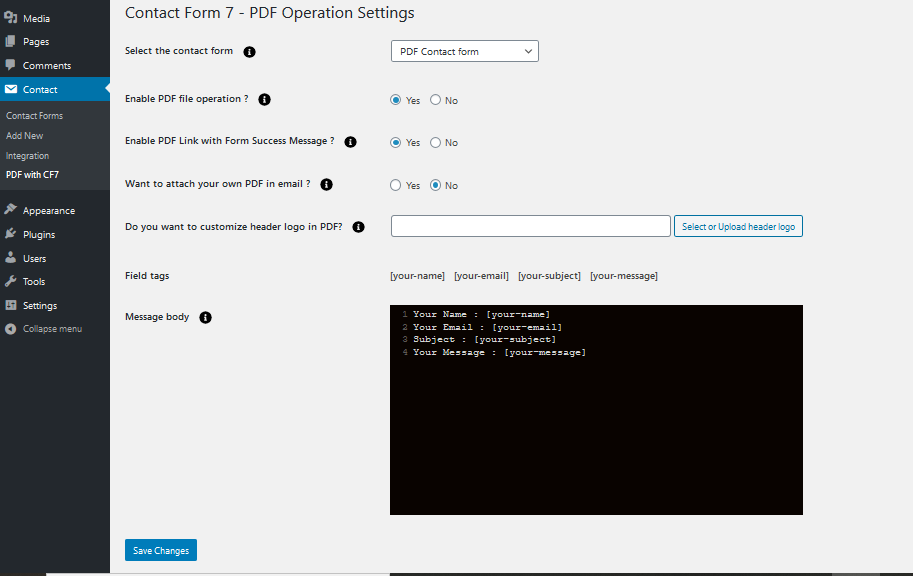Click the header logo URL input field
The height and width of the screenshot is (576, 913).
coord(530,226)
